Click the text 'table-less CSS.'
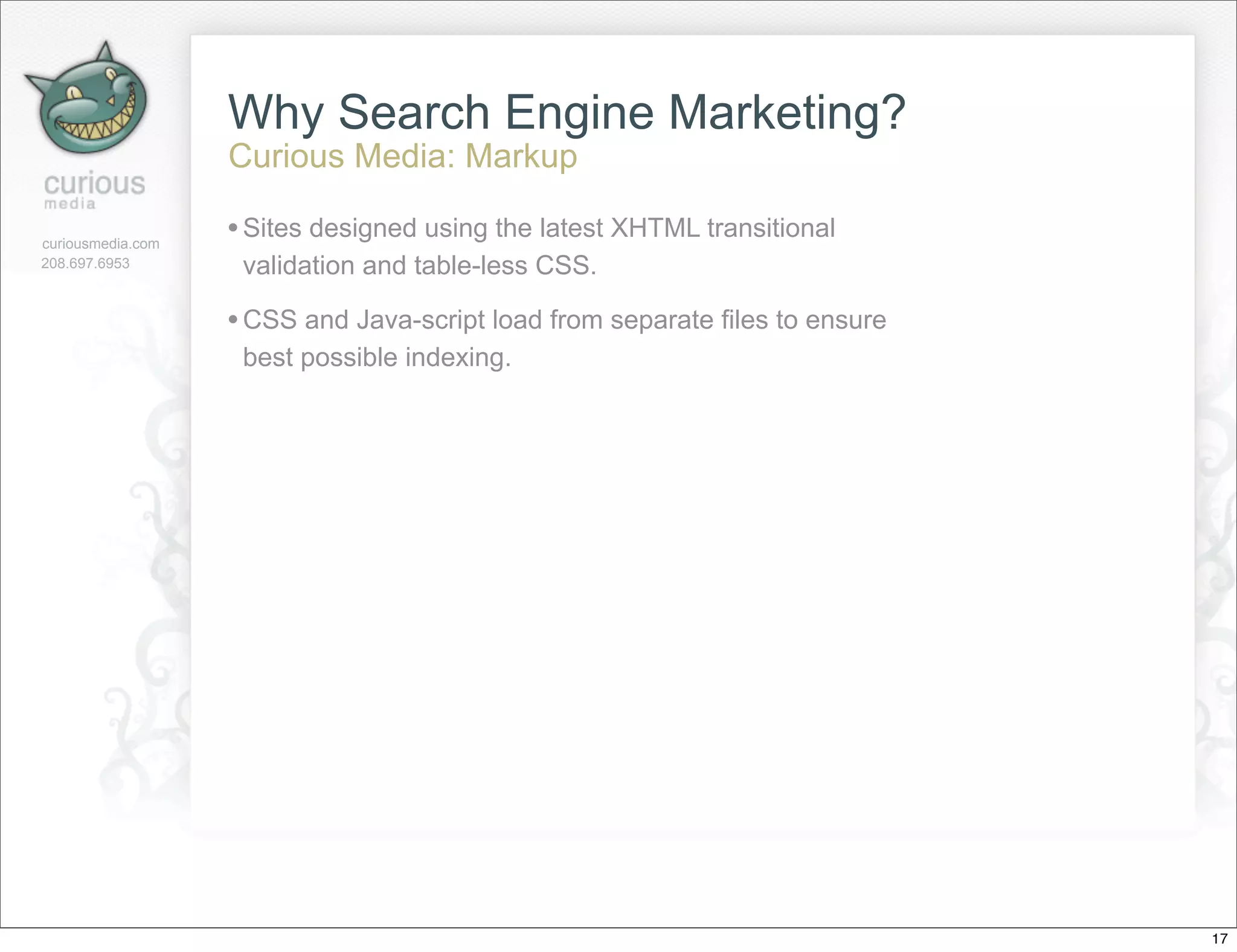Viewport: 1237px width, 952px height. (505, 266)
